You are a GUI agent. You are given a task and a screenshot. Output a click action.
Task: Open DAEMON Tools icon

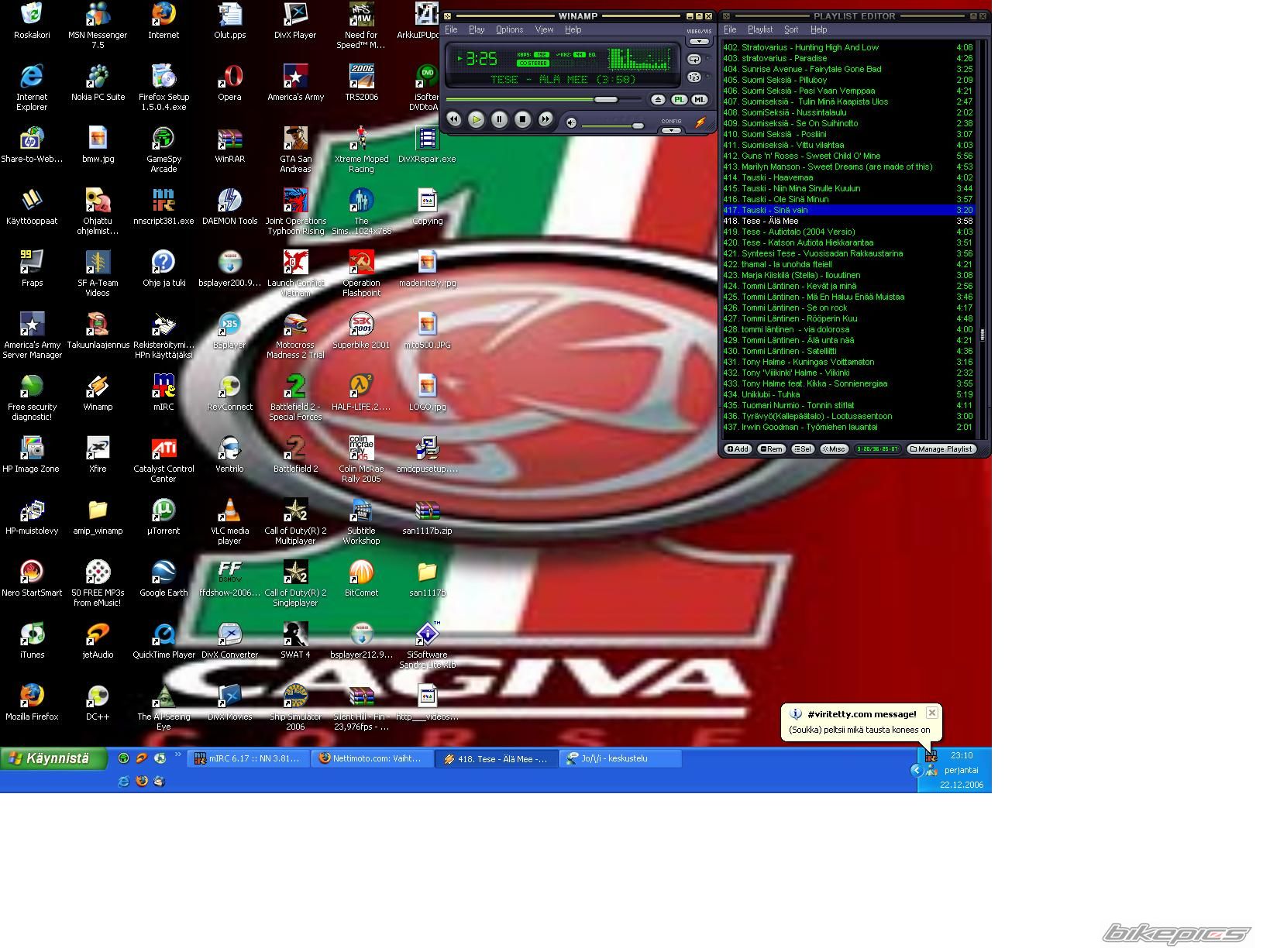click(229, 206)
